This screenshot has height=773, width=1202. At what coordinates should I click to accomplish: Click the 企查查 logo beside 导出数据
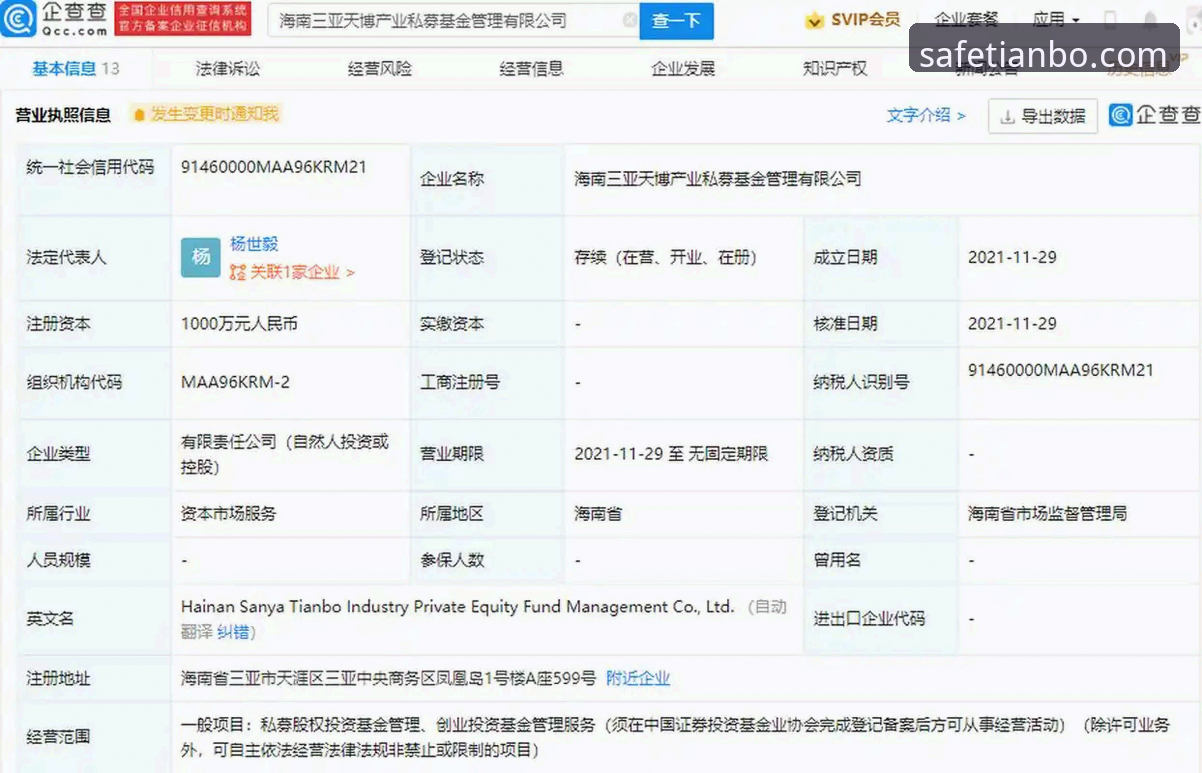click(x=1154, y=115)
